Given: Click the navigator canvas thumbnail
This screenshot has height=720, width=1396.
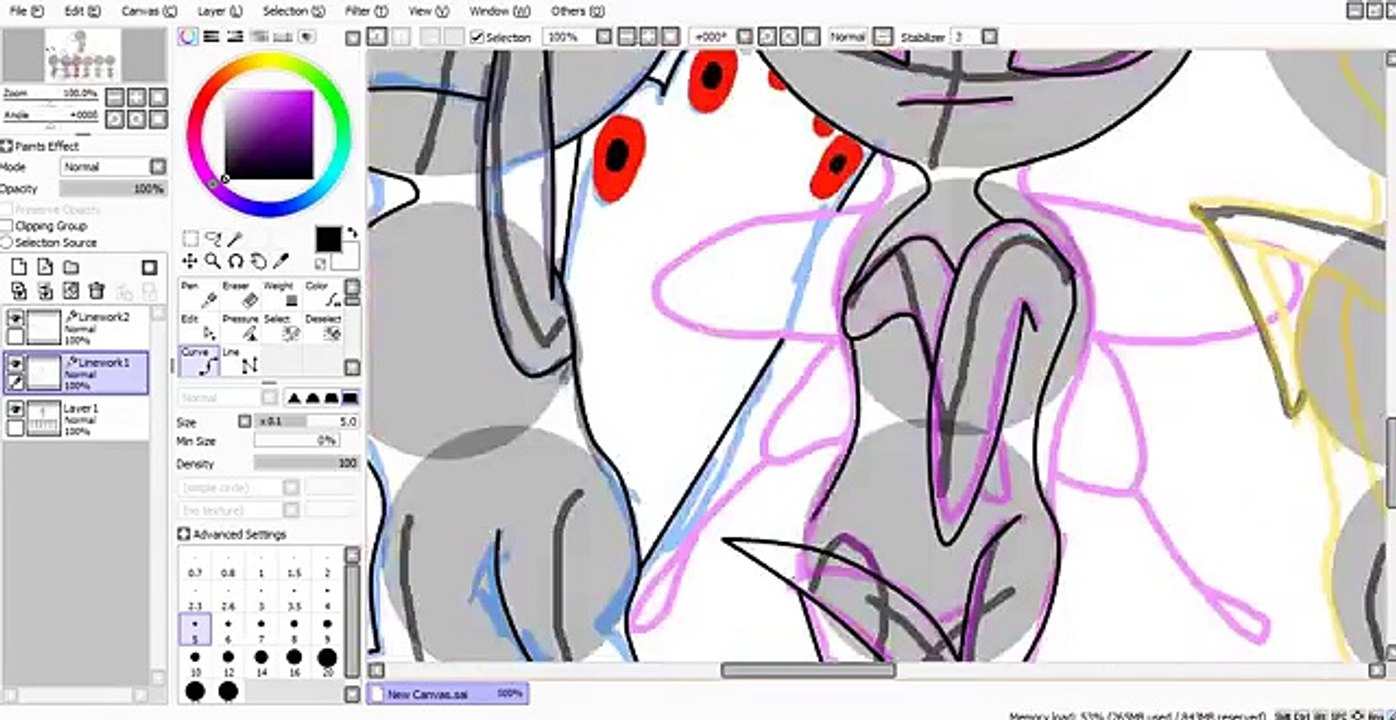Looking at the screenshot, I should tap(82, 56).
